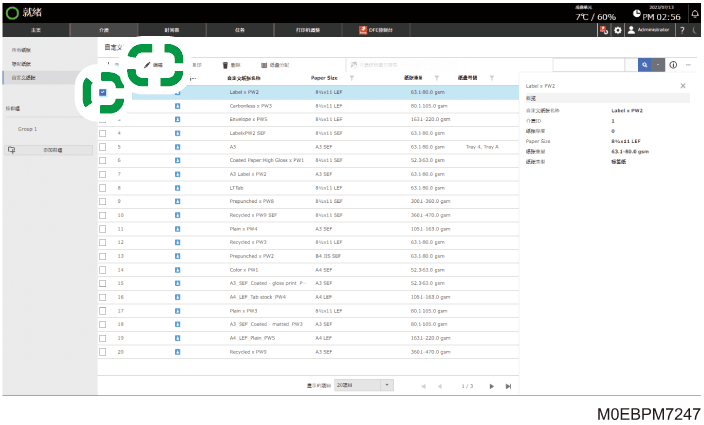Open the gray dropdown next to search button
Screen dimensions: 704x425
click(x=658, y=65)
